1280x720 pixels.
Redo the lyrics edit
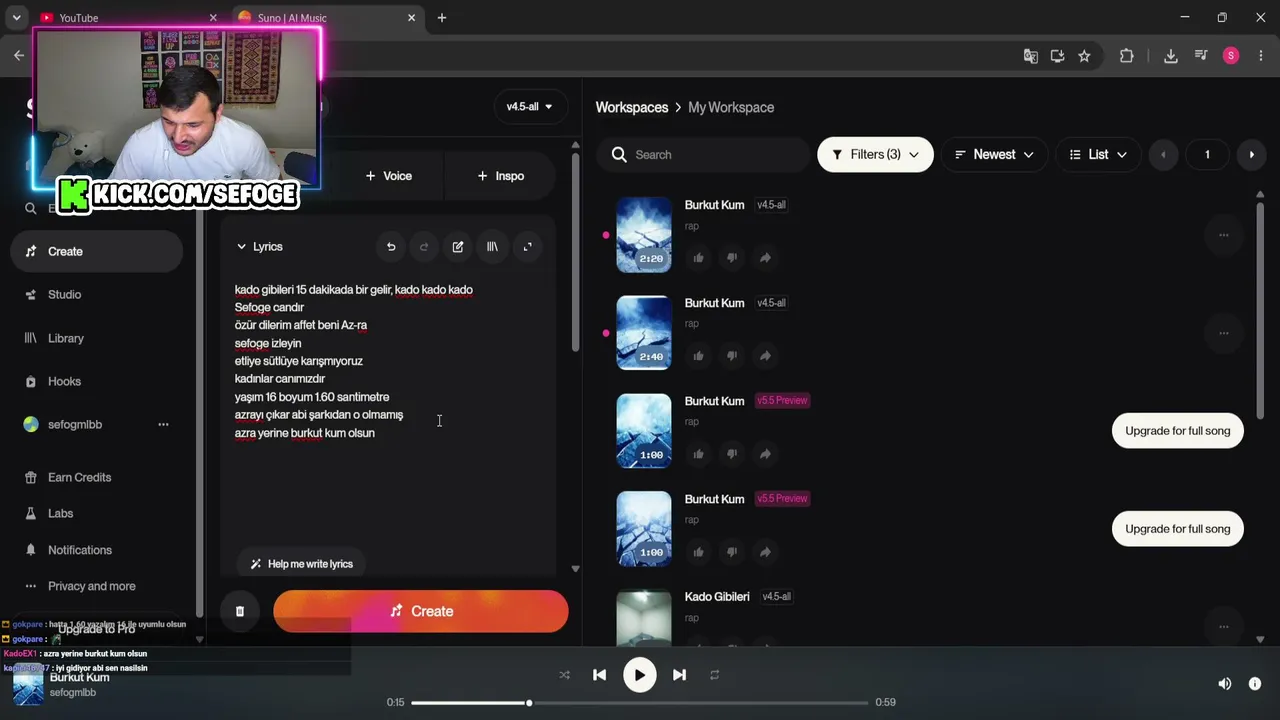pos(424,247)
